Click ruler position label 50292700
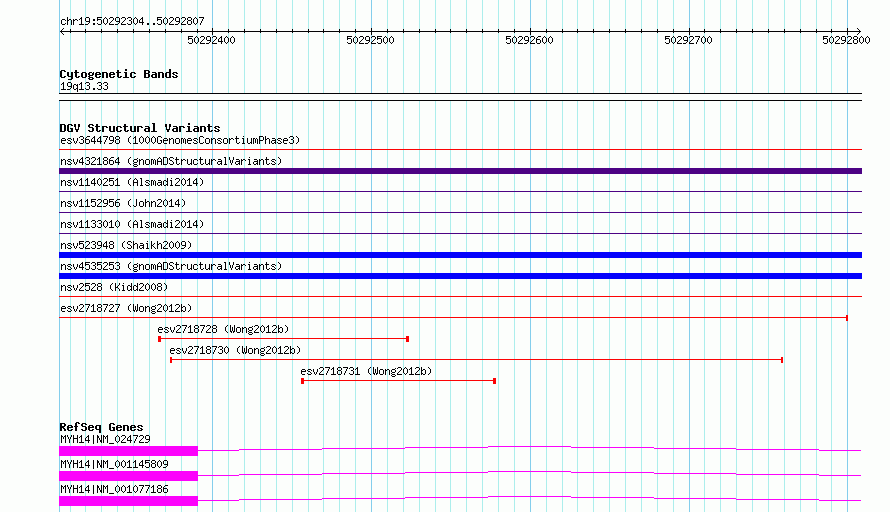890x512 pixels. coord(688,40)
